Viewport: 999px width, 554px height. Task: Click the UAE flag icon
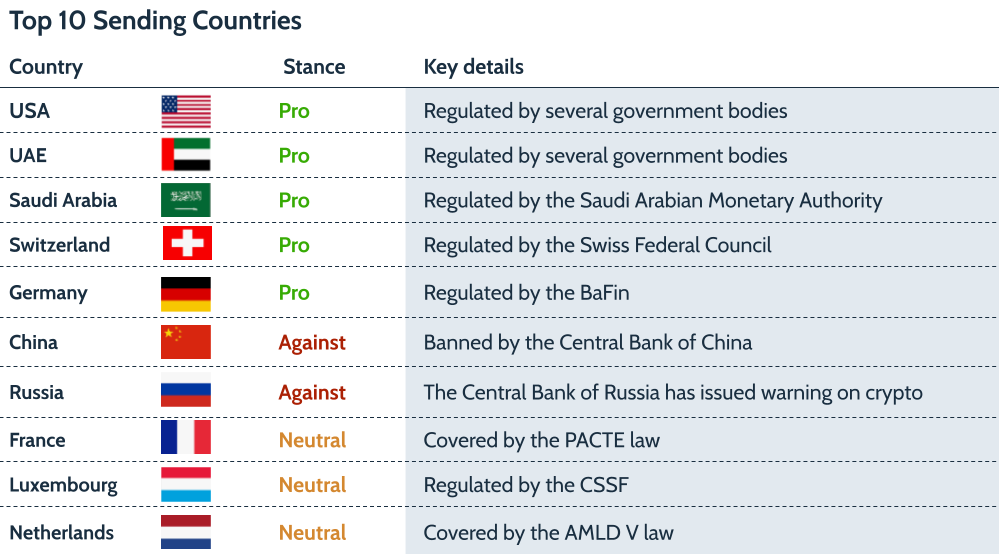point(186,155)
